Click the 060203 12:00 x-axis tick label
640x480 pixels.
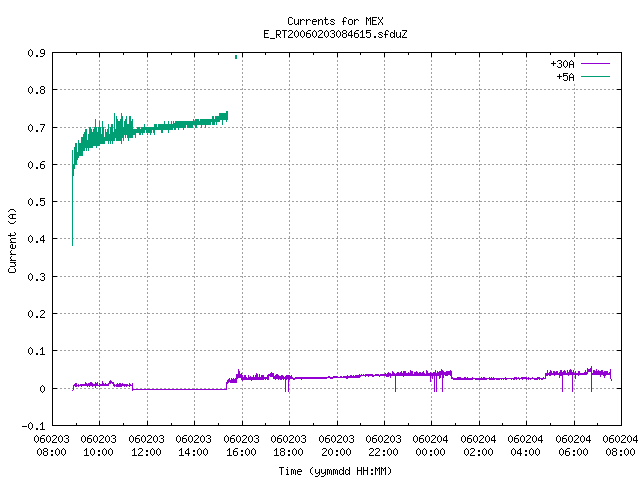click(x=146, y=446)
